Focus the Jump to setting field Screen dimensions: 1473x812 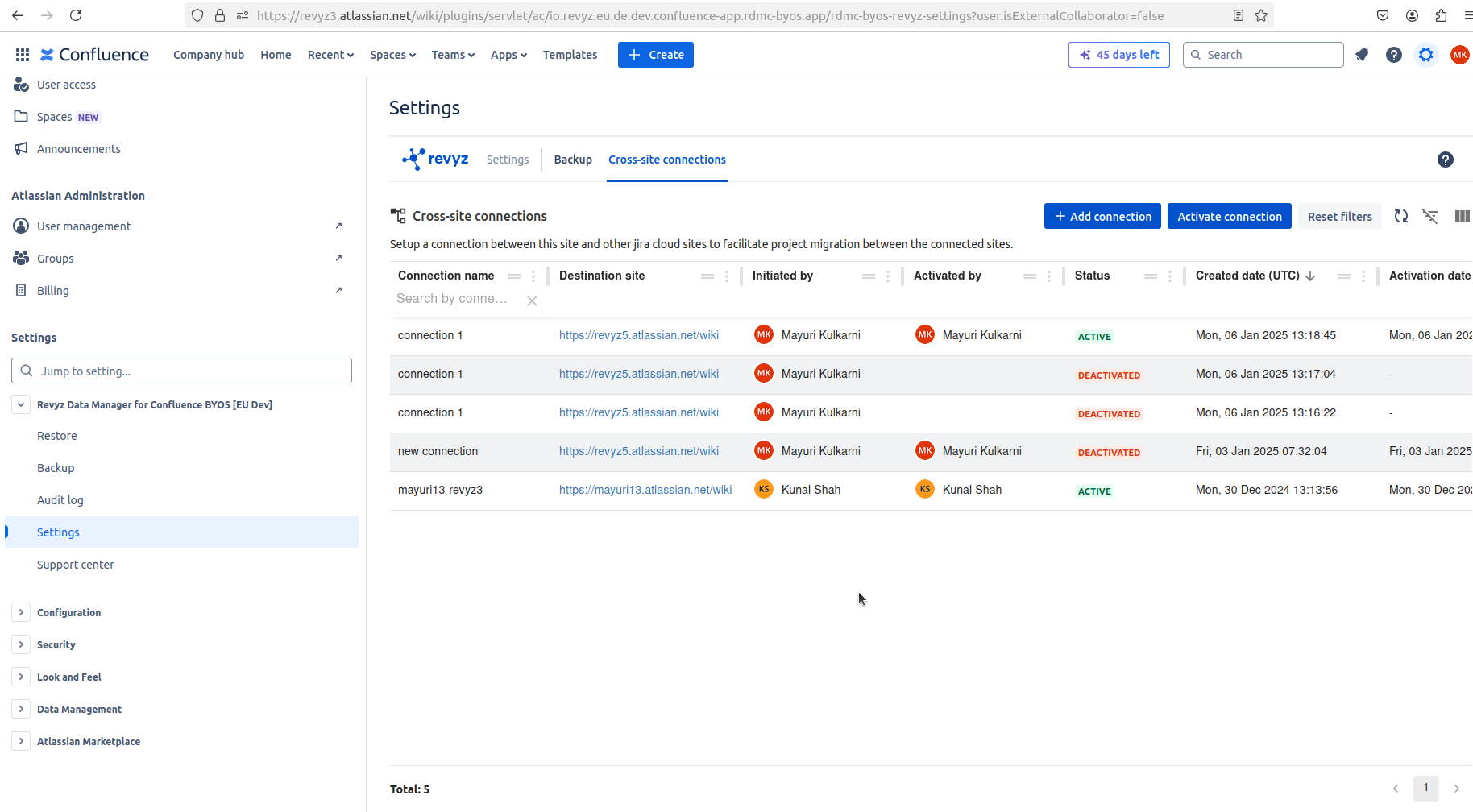click(181, 371)
